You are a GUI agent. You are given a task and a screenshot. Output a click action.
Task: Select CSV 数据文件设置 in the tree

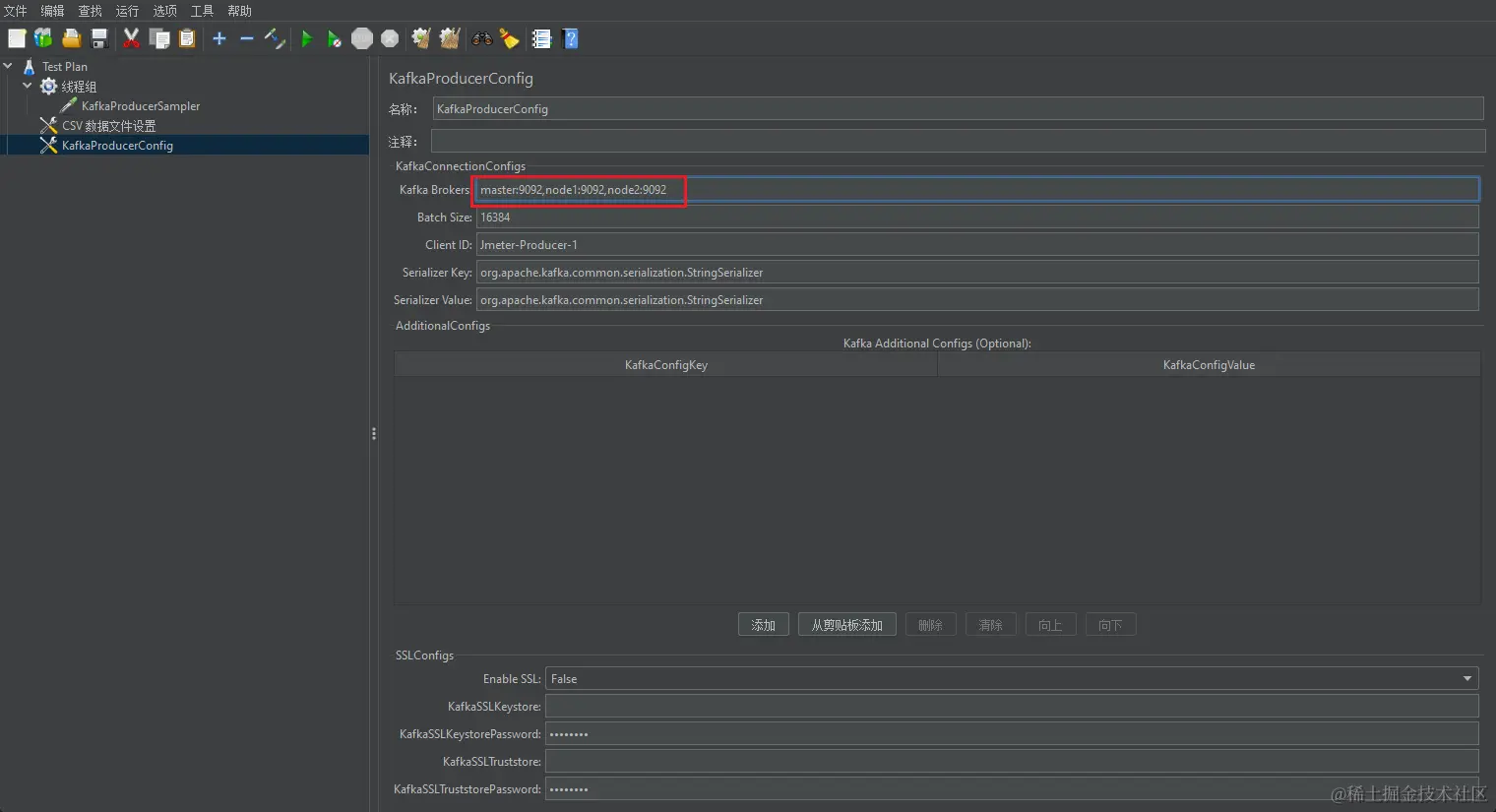click(108, 126)
